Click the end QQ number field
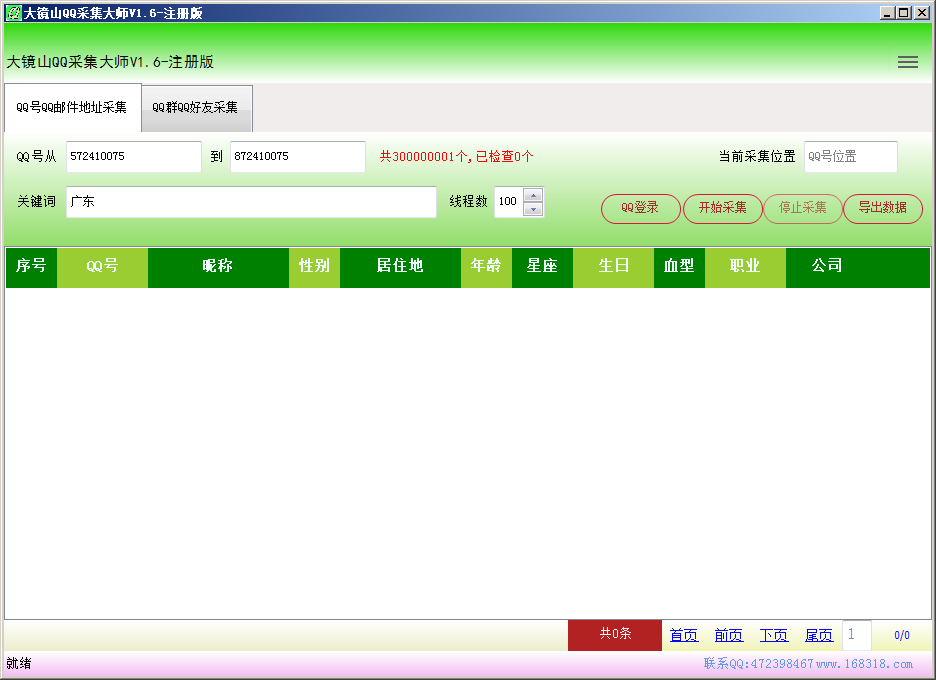This screenshot has height=680, width=936. (297, 157)
